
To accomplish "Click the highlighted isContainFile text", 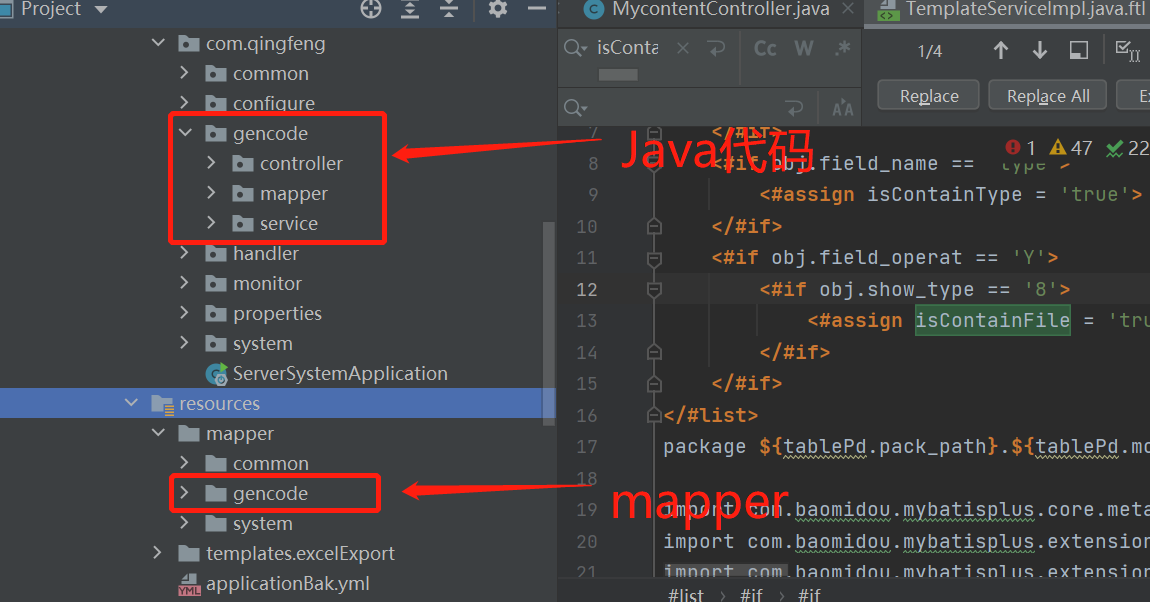I will pyautogui.click(x=992, y=320).
